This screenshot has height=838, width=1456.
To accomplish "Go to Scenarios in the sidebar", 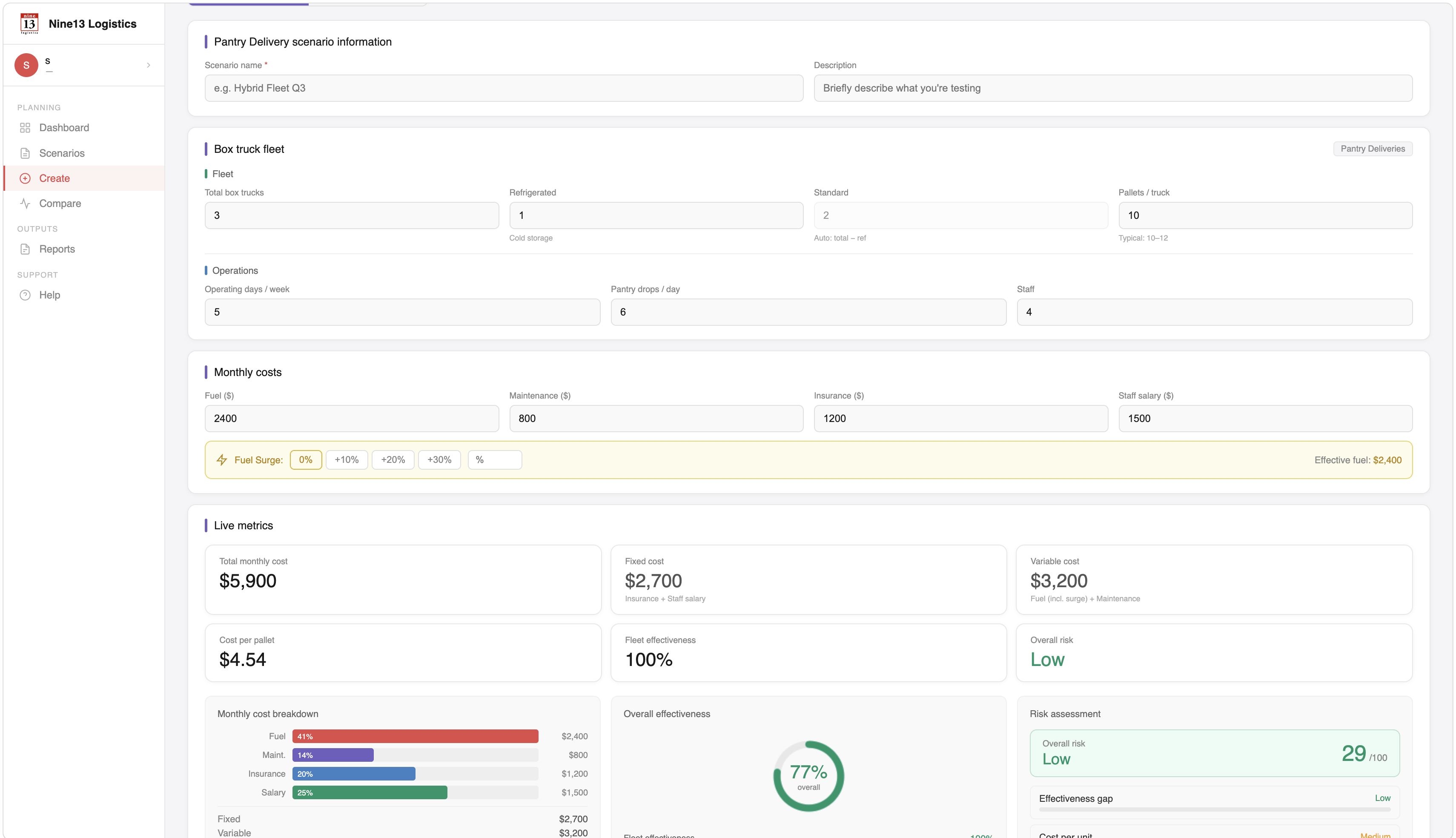I will pos(83,153).
